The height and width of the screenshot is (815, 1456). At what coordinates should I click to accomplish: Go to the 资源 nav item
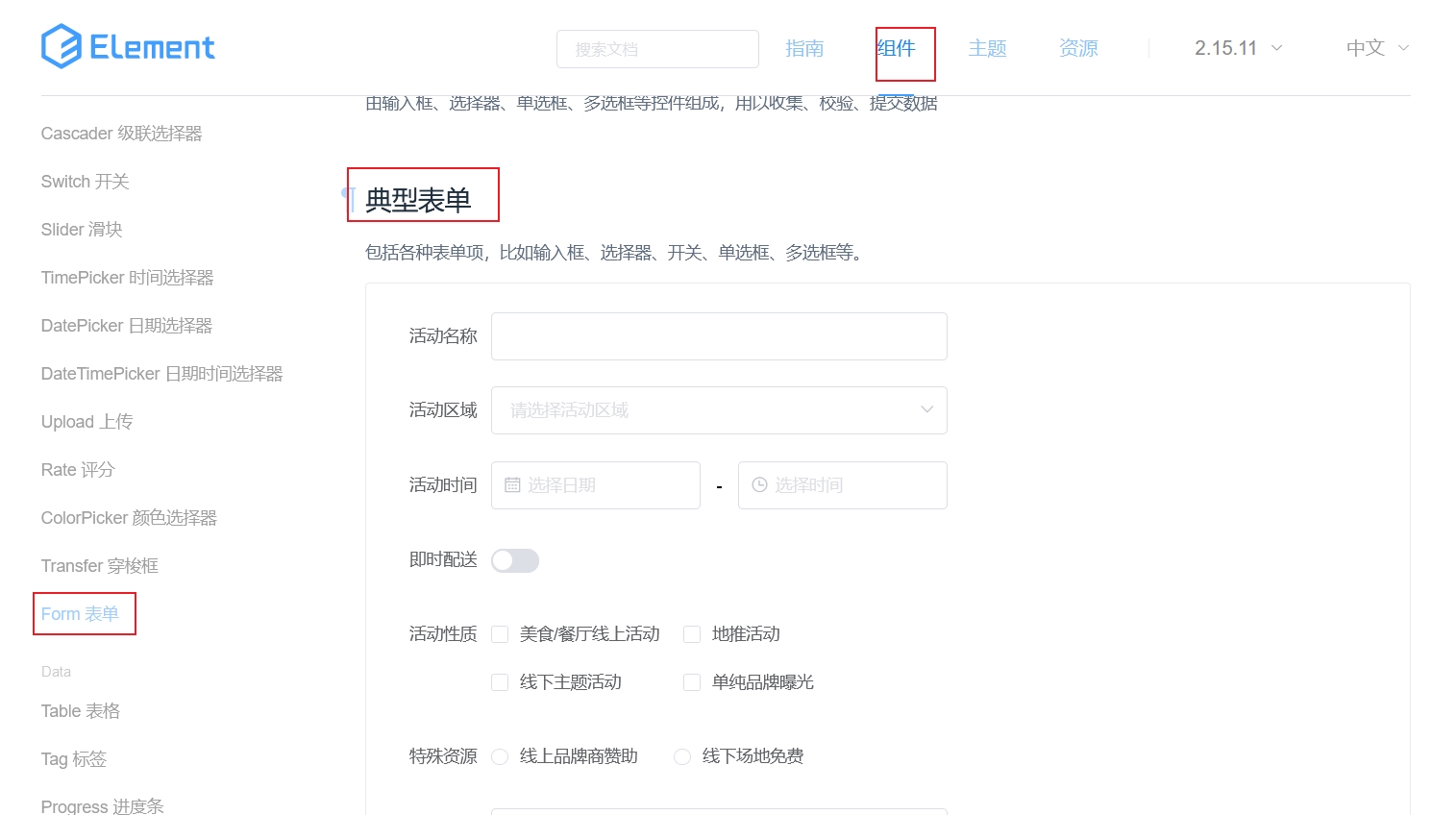1078,48
